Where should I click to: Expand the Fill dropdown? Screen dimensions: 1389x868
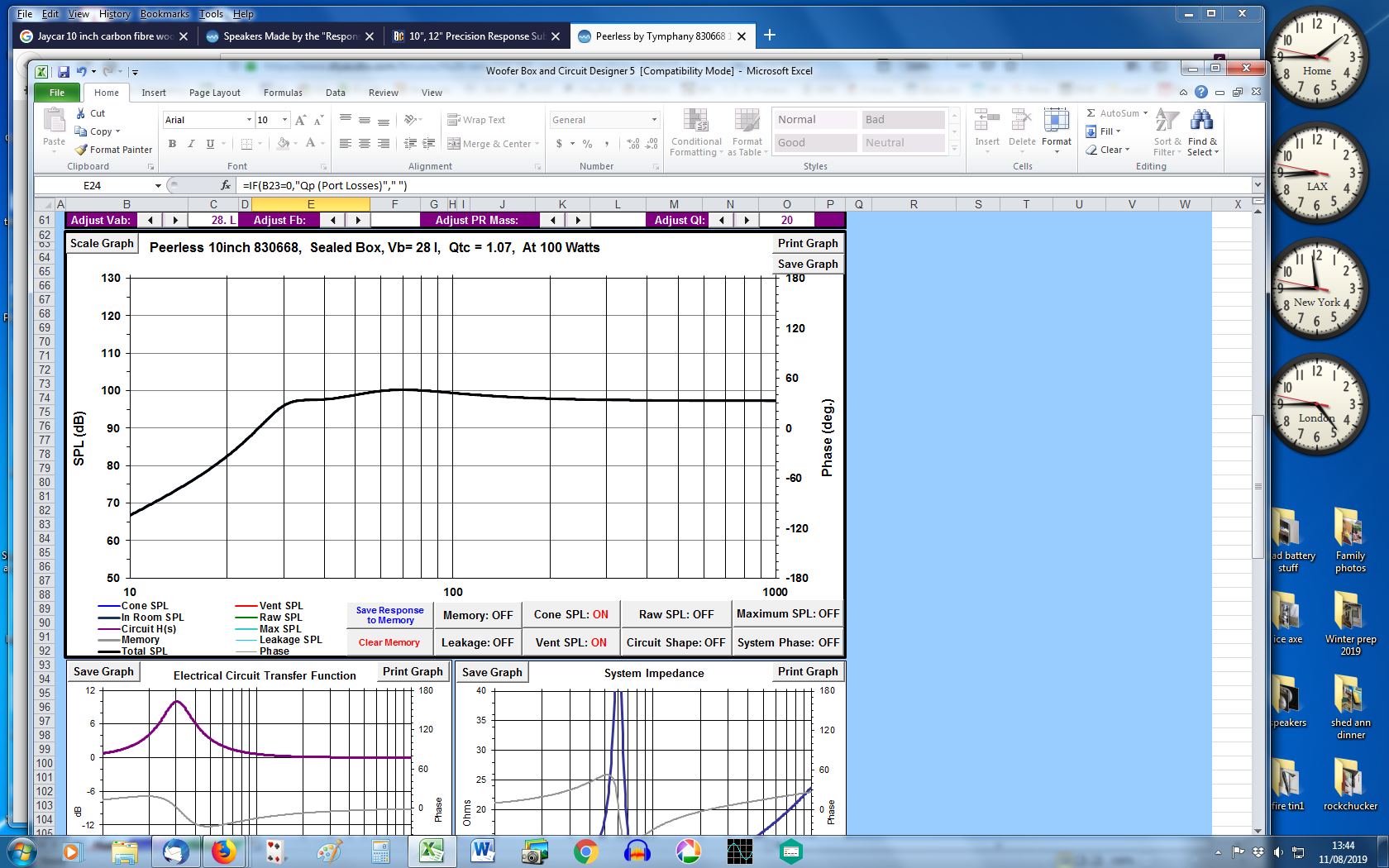tap(1118, 131)
